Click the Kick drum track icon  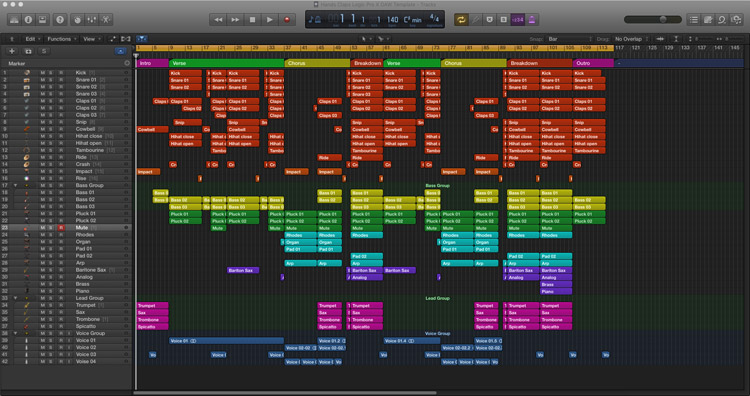[x=27, y=73]
